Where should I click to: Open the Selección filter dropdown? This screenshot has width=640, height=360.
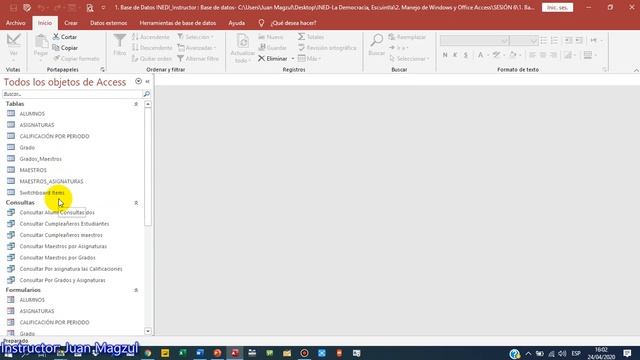point(196,37)
